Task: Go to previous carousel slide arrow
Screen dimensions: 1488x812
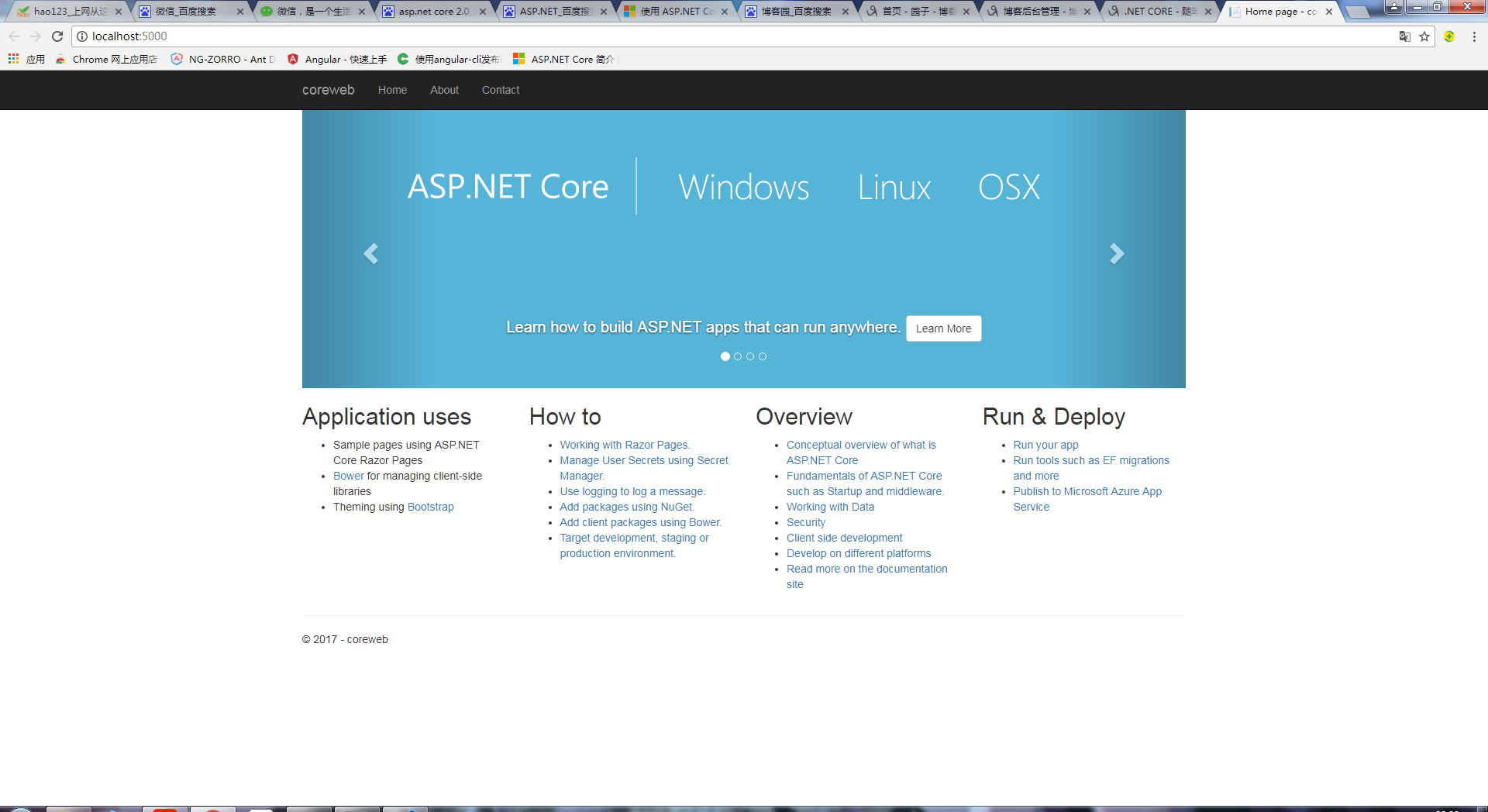Action: (x=370, y=253)
